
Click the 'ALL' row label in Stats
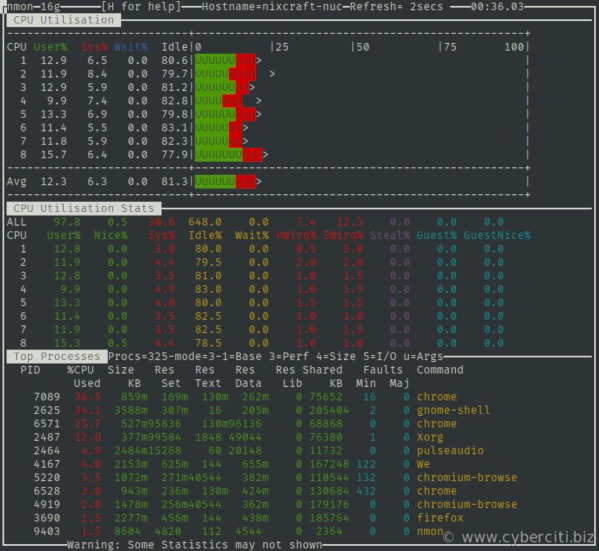click(x=16, y=222)
